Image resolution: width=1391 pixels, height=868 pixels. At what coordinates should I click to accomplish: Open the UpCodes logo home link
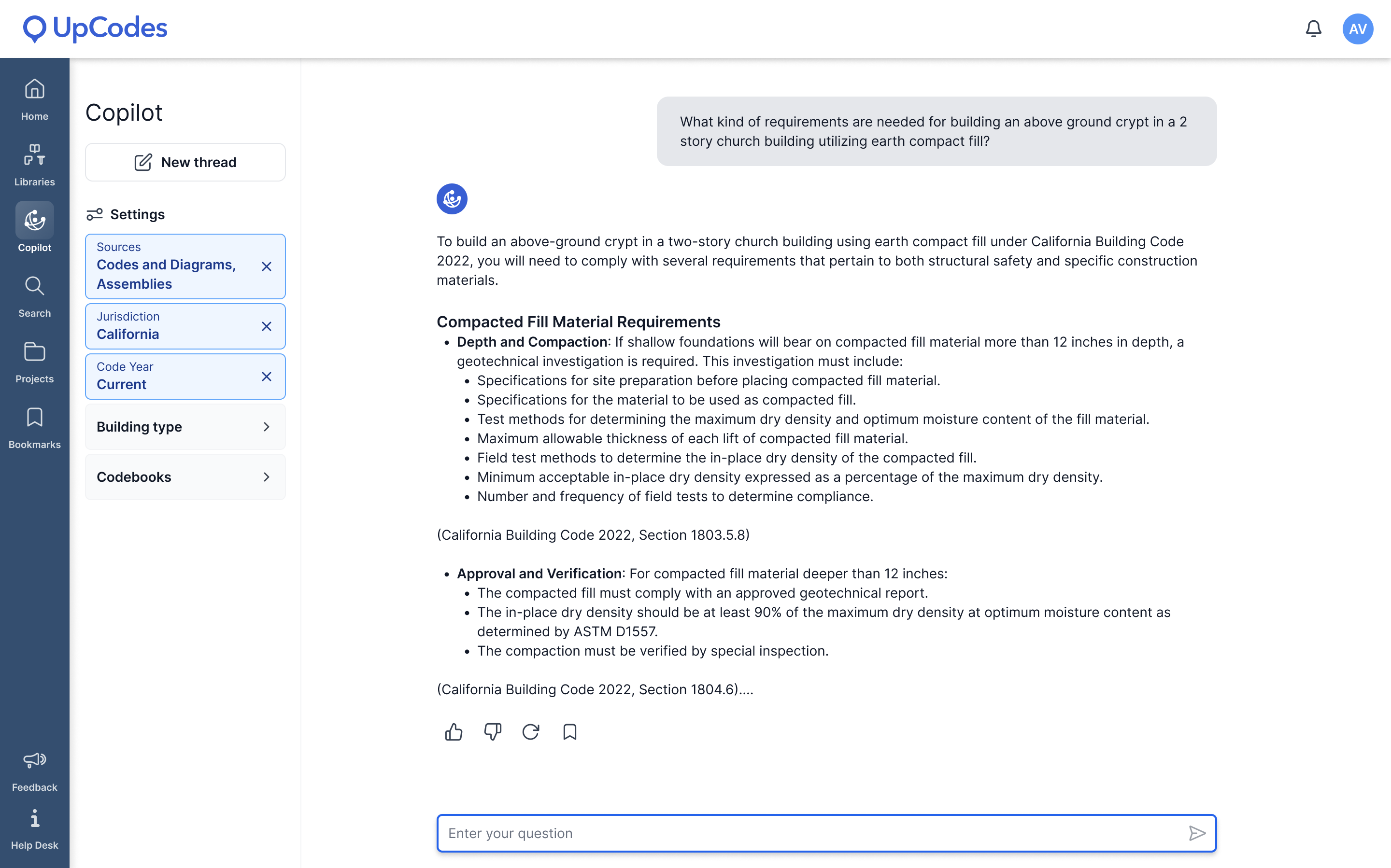(95, 28)
